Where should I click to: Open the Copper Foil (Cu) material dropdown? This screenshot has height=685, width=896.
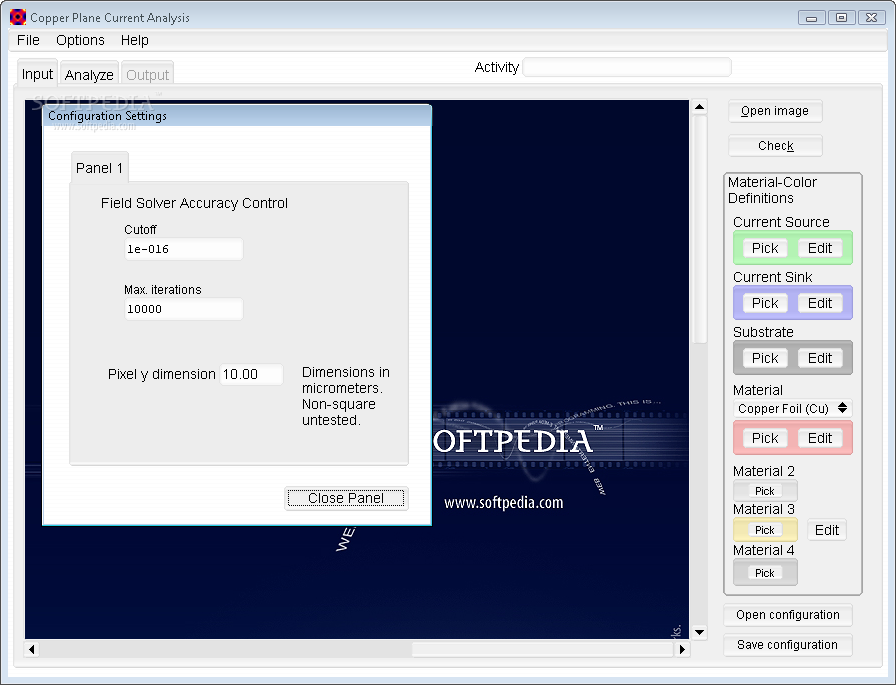click(x=792, y=408)
